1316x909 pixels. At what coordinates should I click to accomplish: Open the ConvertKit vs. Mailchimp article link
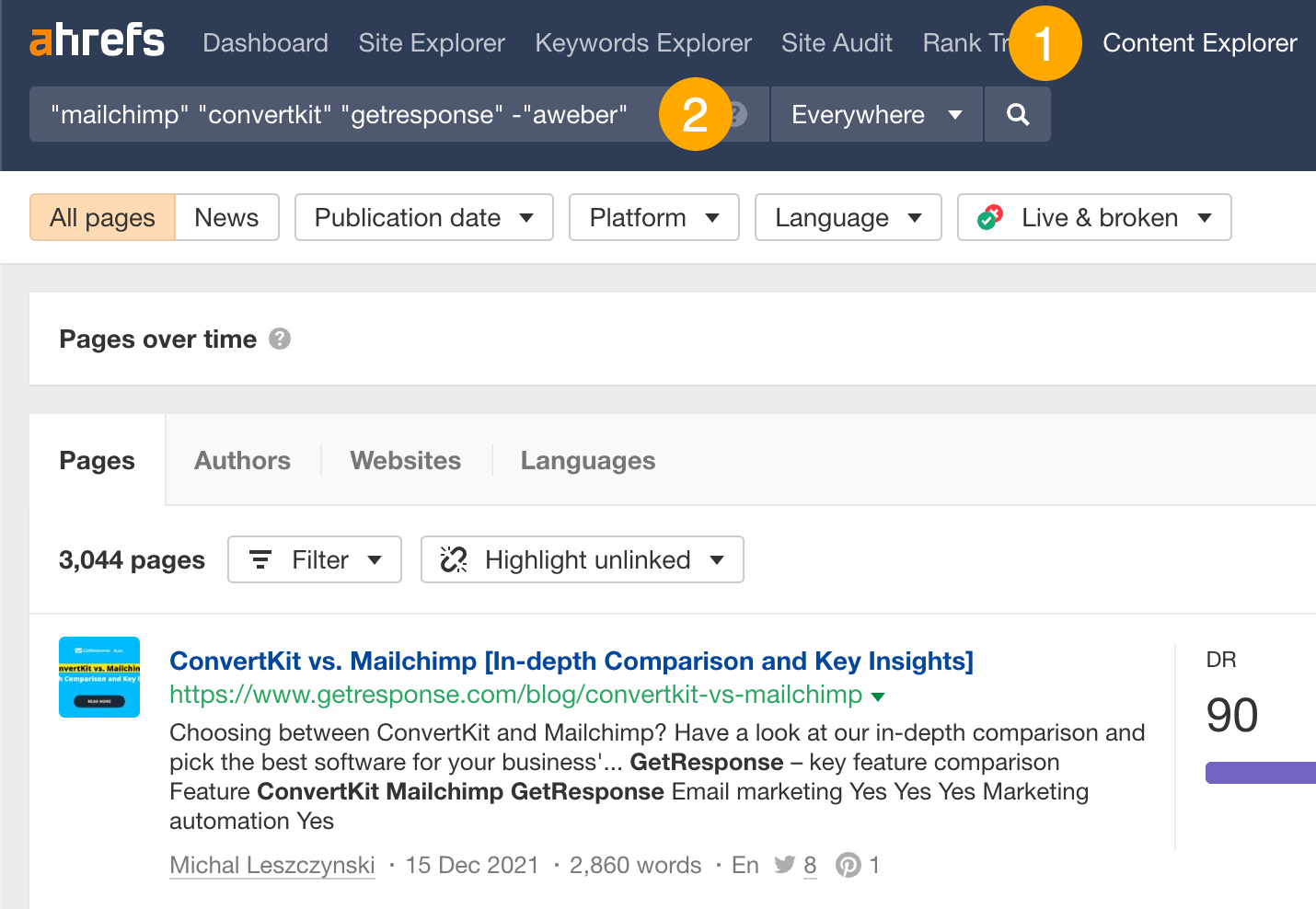pos(571,661)
